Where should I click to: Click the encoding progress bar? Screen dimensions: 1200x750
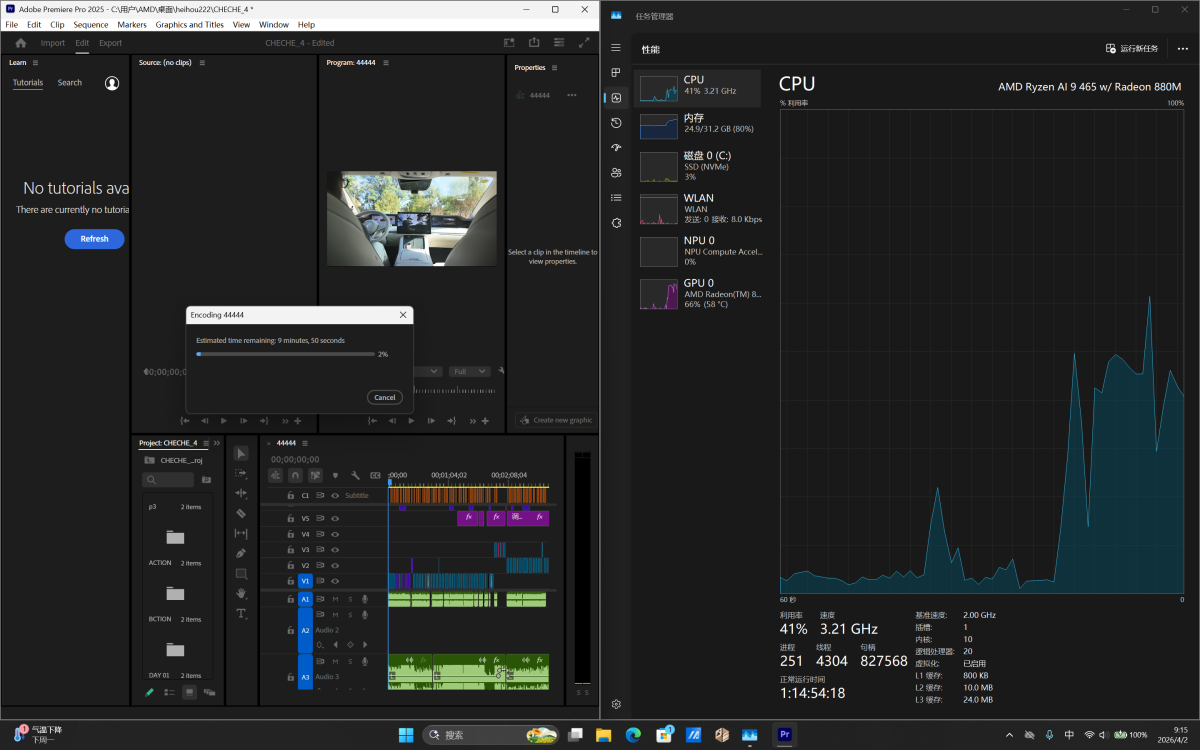[x=285, y=354]
